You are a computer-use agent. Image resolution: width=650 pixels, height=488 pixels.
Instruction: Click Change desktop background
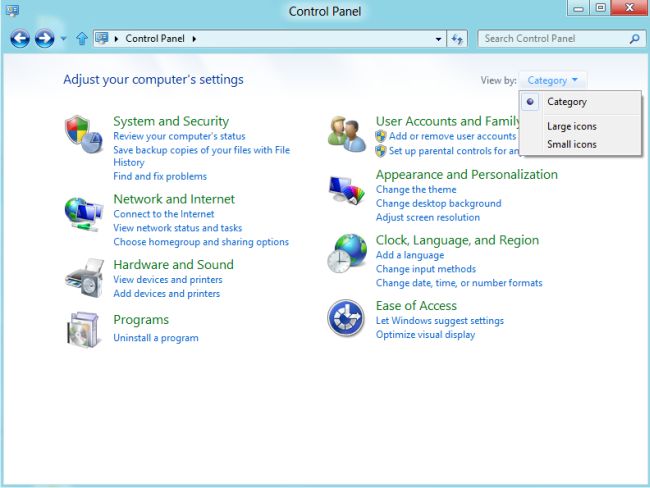[439, 204]
